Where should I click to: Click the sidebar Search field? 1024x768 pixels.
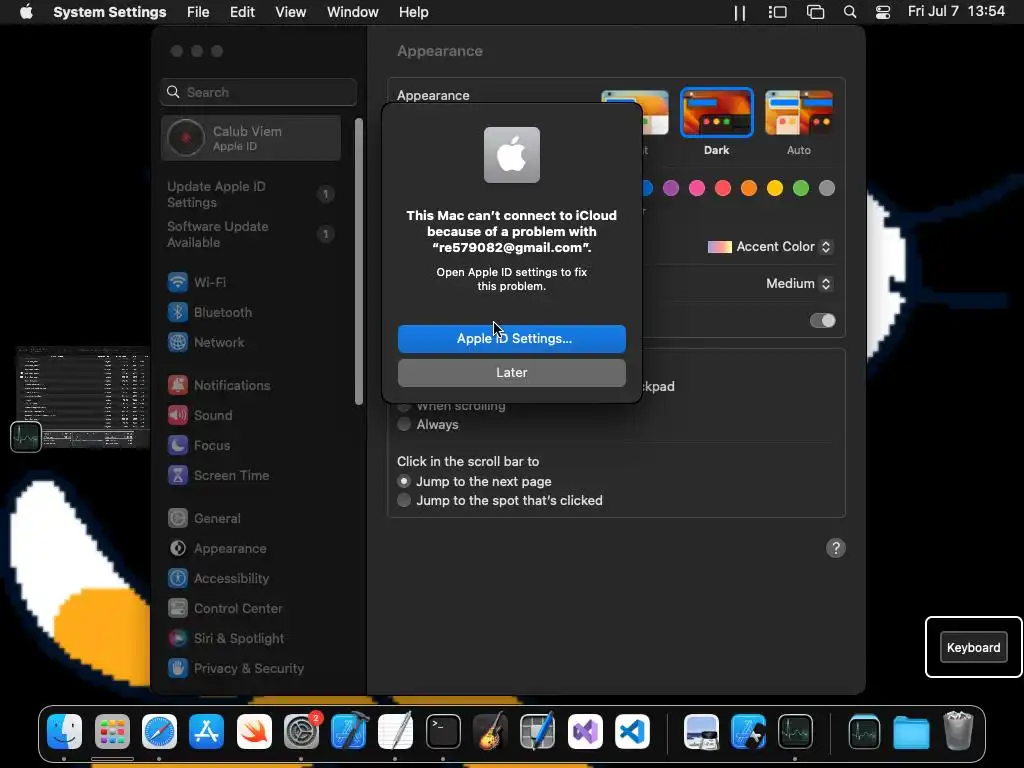click(x=259, y=92)
